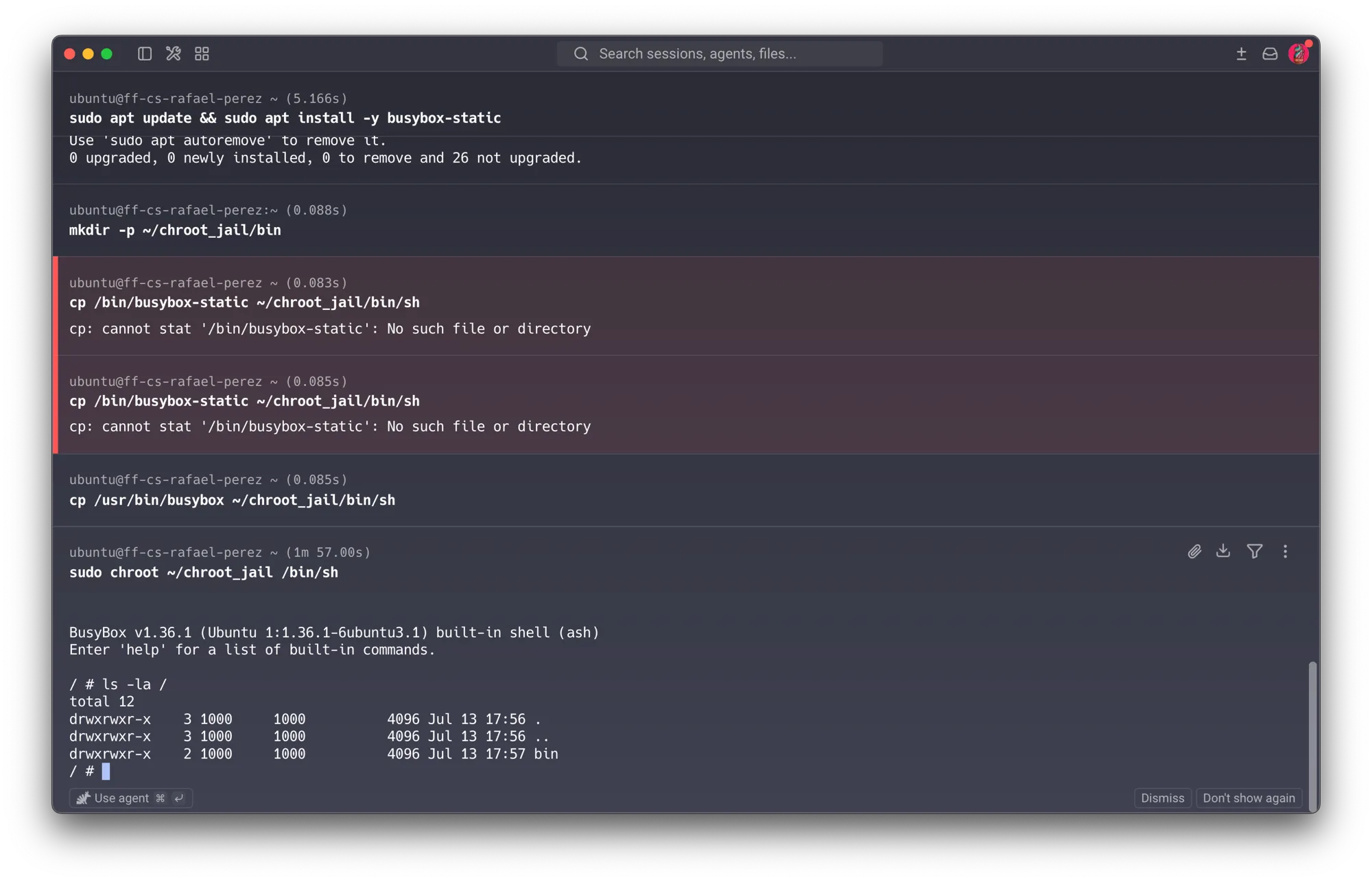Click the prompt header showing 5.166s
Image resolution: width=1372 pixels, height=882 pixels.
tap(208, 98)
